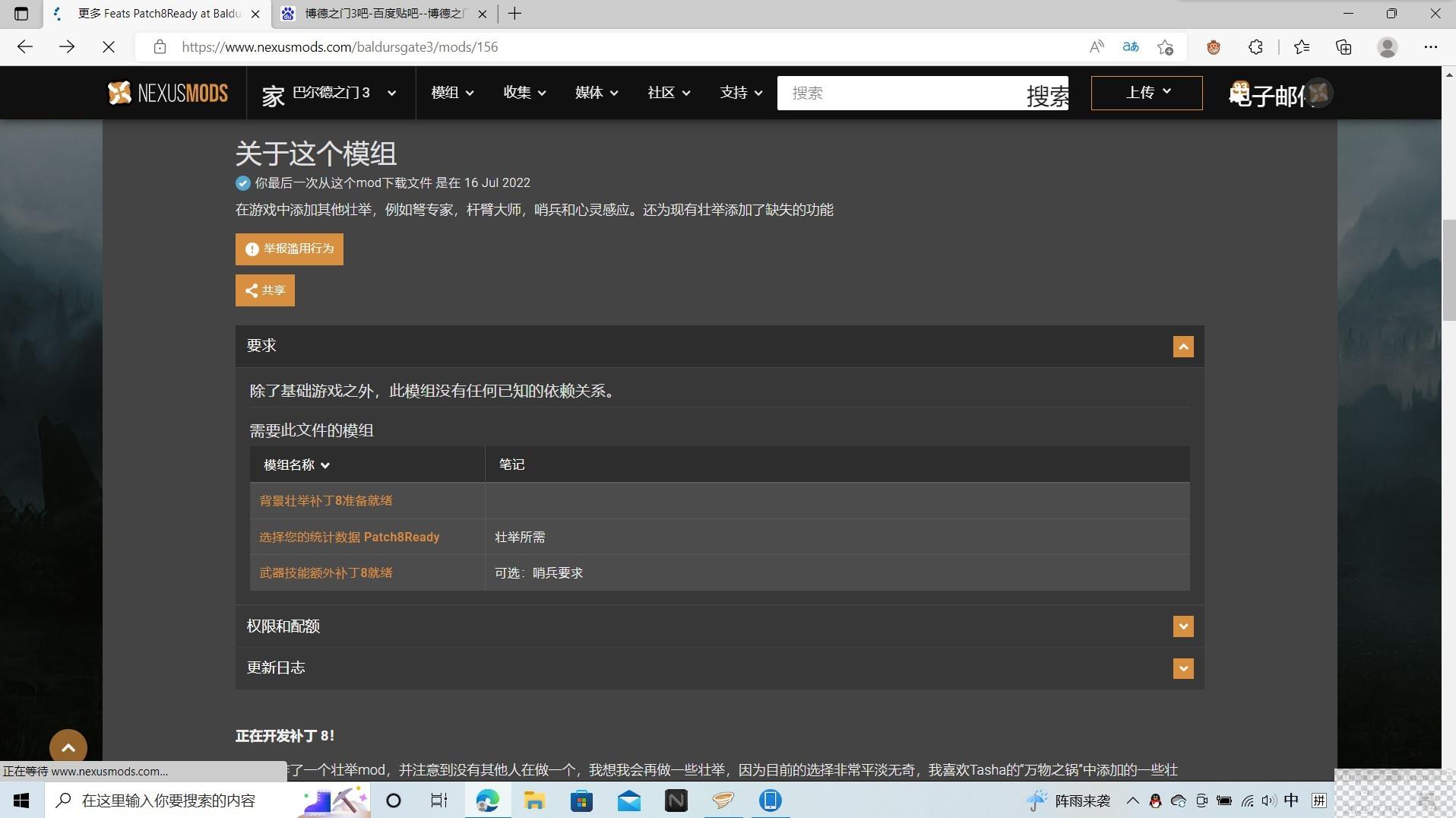Open the 上传 dropdown button
The width and height of the screenshot is (1456, 818).
click(x=1147, y=93)
